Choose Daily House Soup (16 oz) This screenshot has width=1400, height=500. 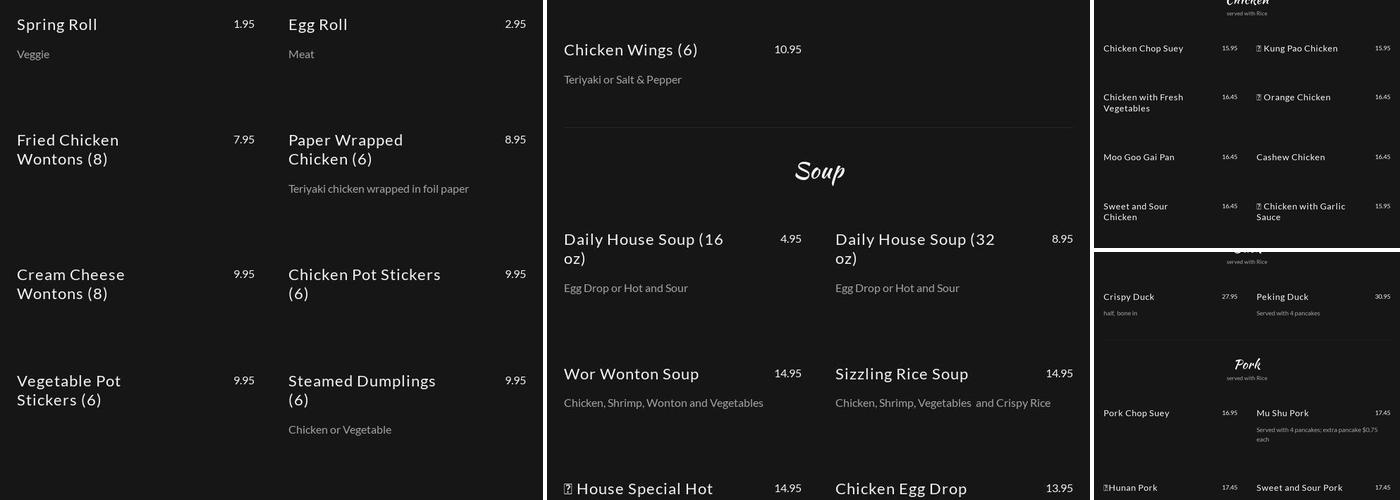[x=643, y=249]
